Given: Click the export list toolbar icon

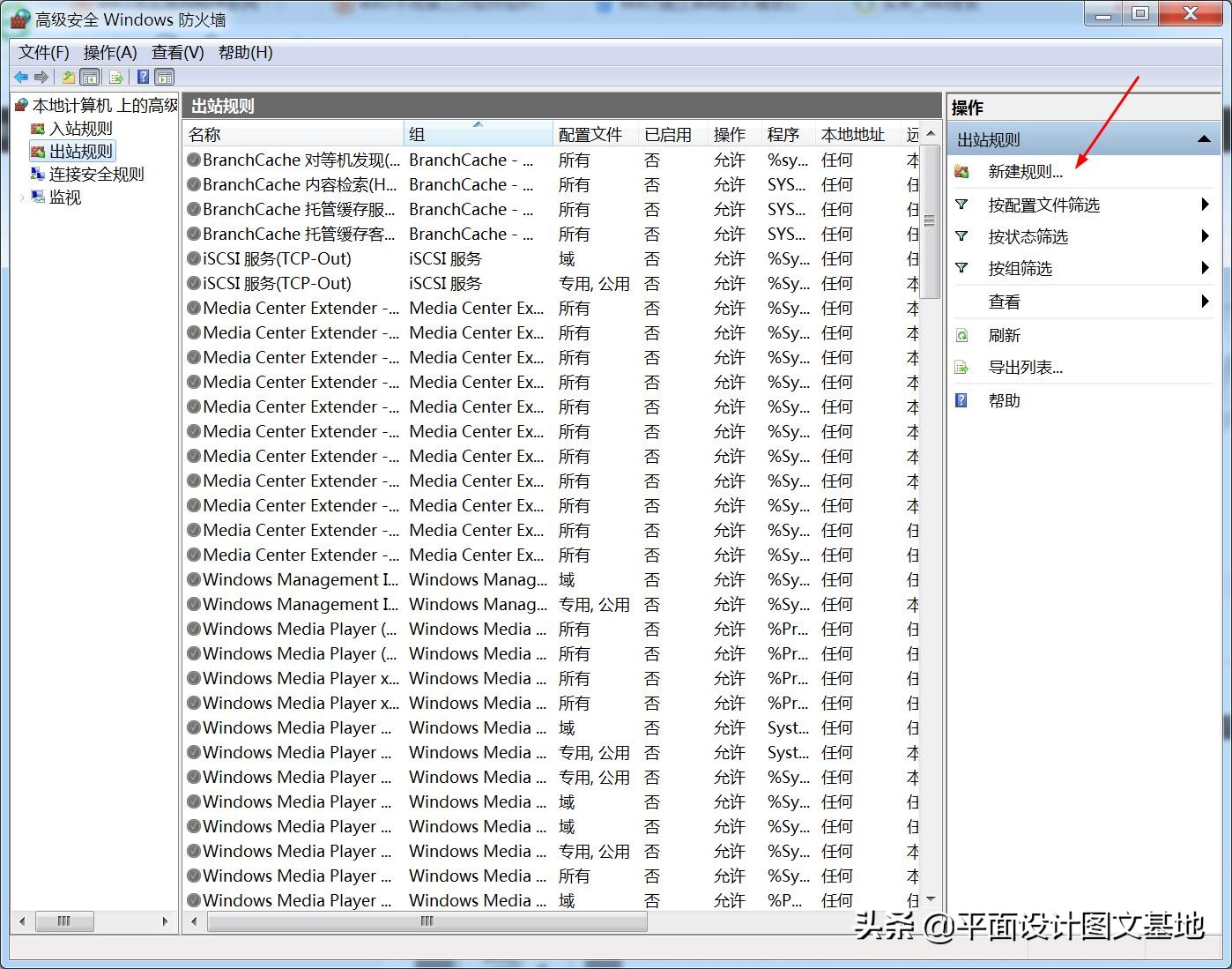Looking at the screenshot, I should coord(115,77).
